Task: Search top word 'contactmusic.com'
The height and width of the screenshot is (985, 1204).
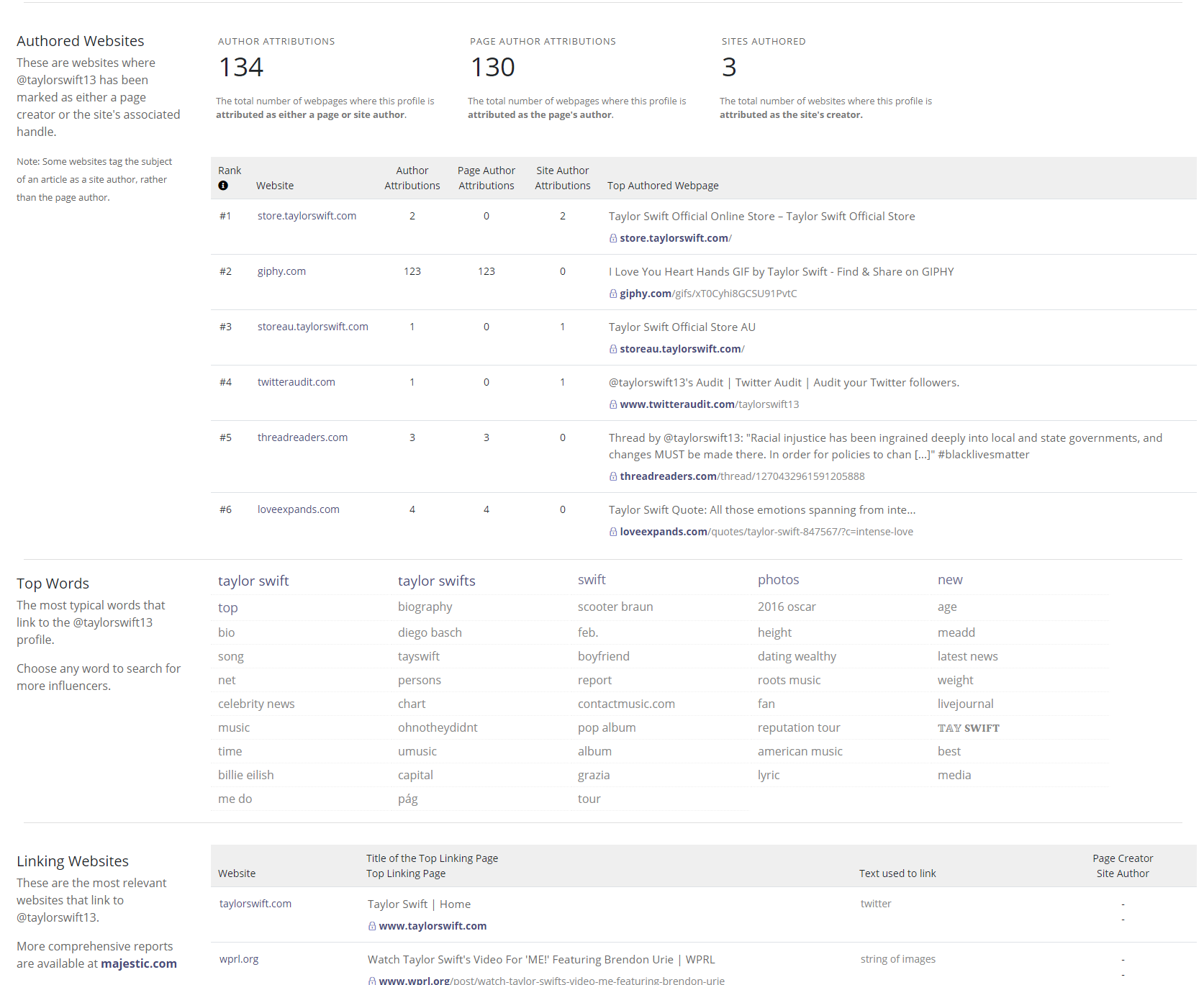Action: tap(626, 704)
